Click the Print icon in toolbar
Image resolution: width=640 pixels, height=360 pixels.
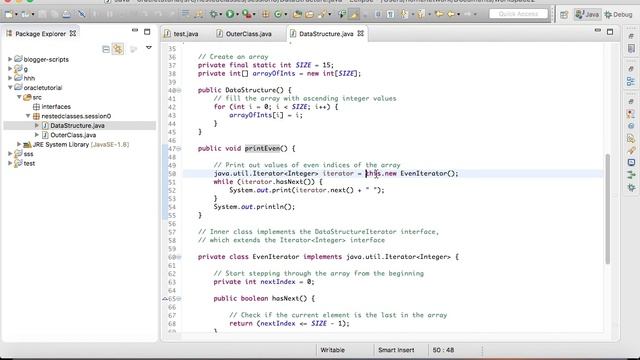coord(66,14)
